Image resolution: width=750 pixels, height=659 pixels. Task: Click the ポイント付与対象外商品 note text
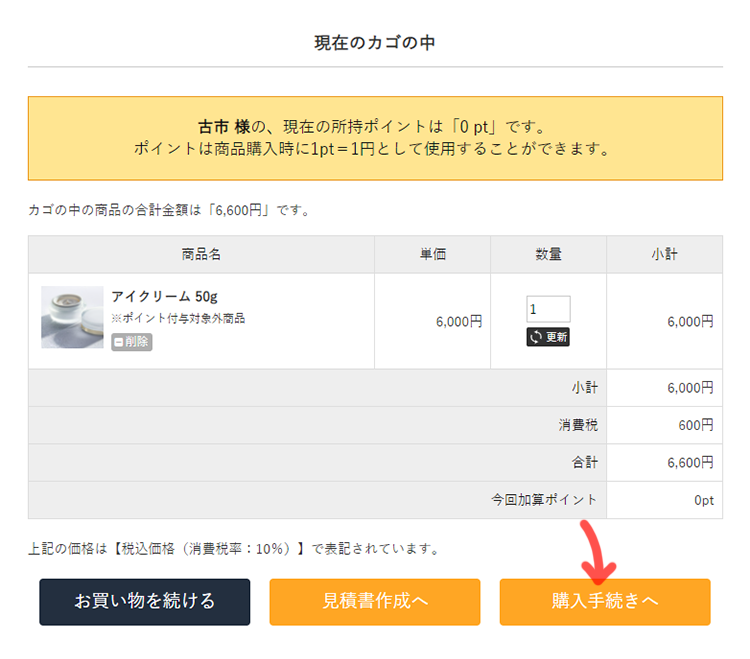tap(178, 319)
